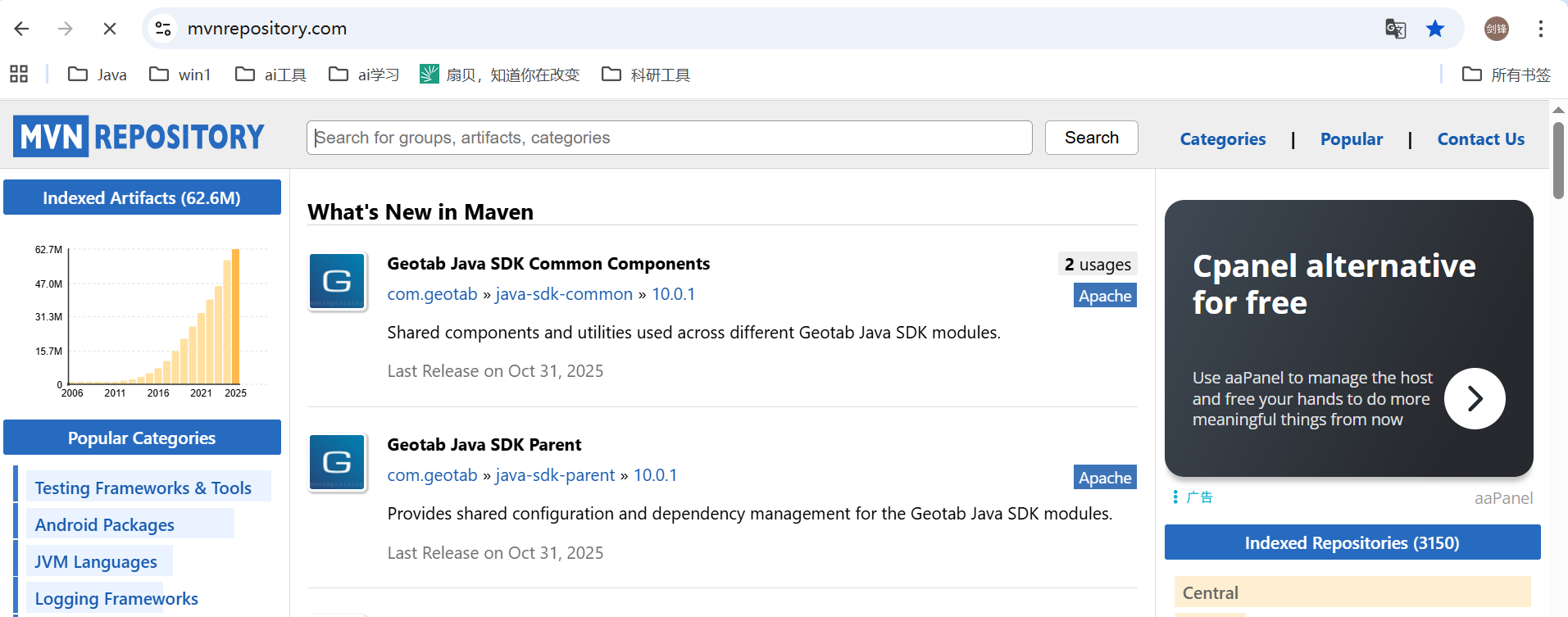Click the Geotab Java SDK Parent logo

[x=338, y=463]
